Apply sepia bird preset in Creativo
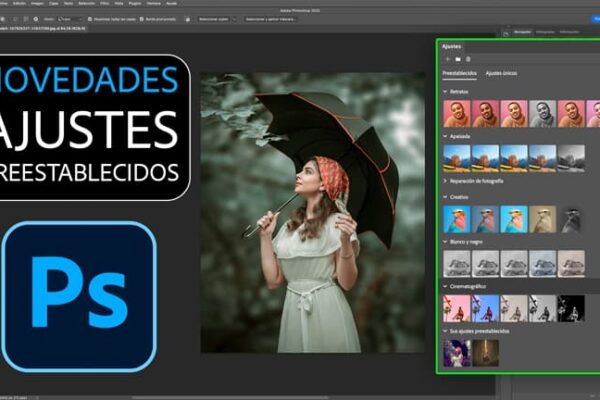Viewport: 600px width, 400px height. [543, 219]
